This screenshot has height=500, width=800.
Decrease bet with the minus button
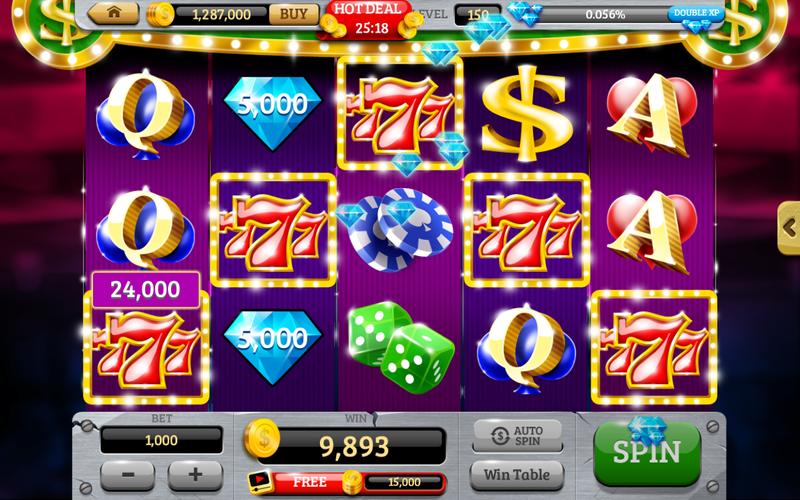coord(128,475)
